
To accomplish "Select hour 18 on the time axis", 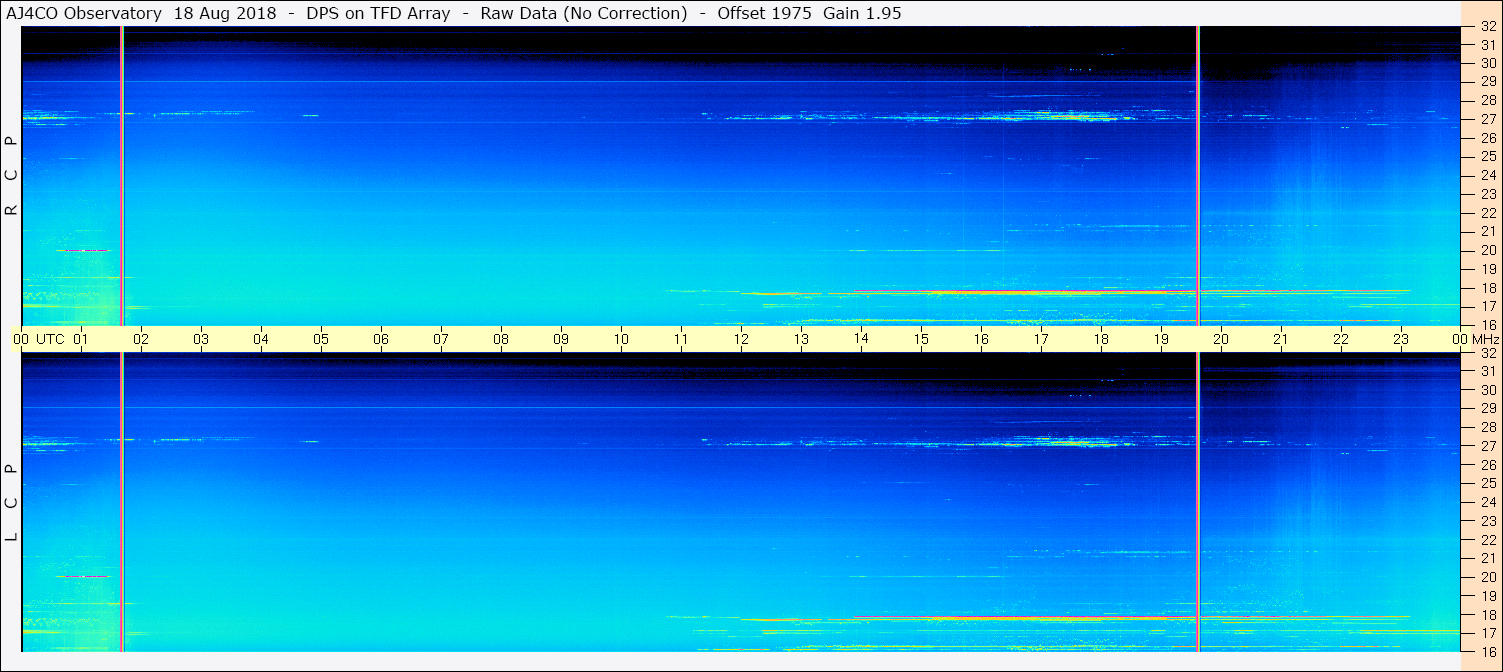I will click(x=1101, y=339).
